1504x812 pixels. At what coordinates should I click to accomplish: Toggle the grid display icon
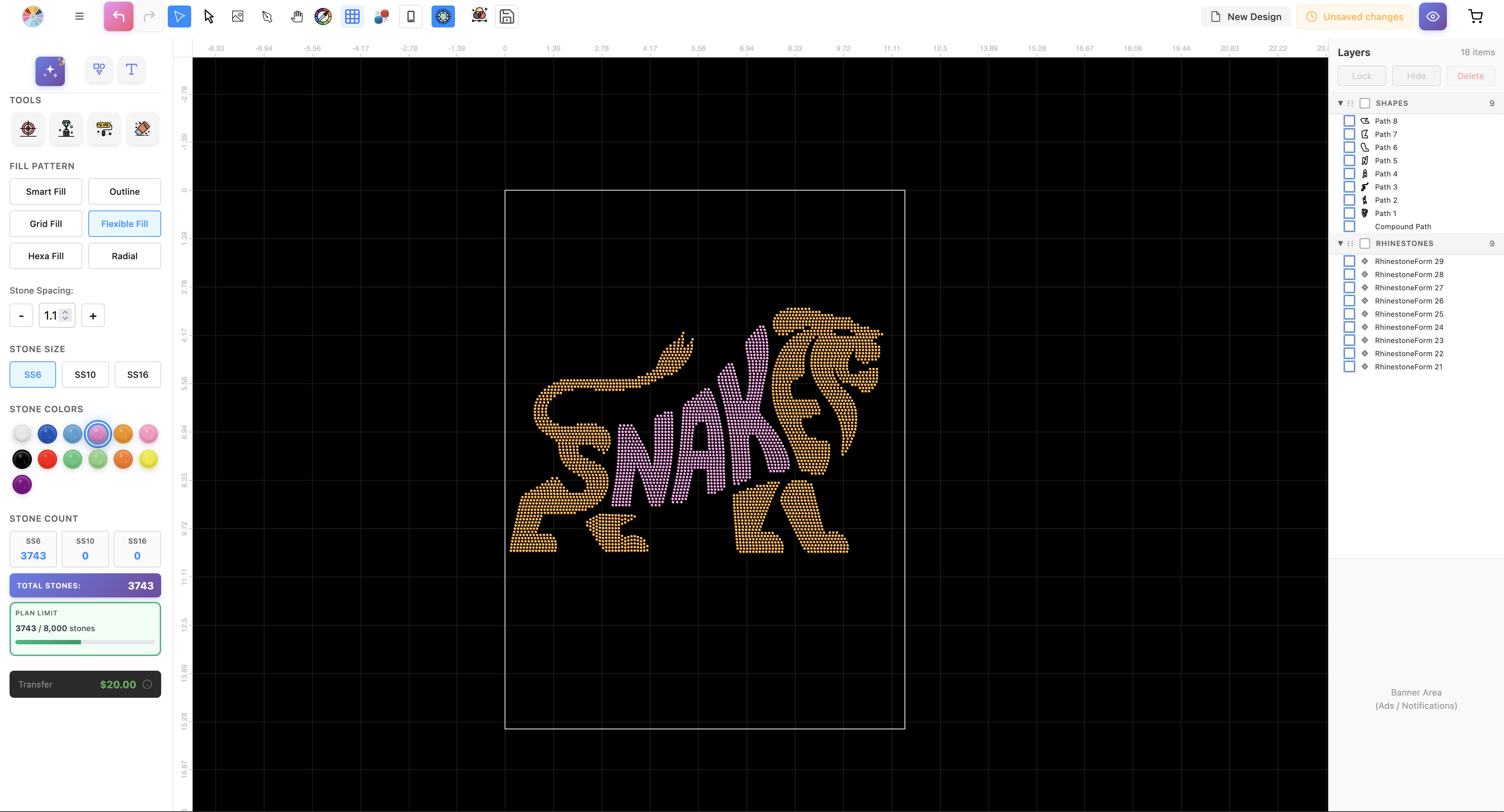[x=352, y=16]
